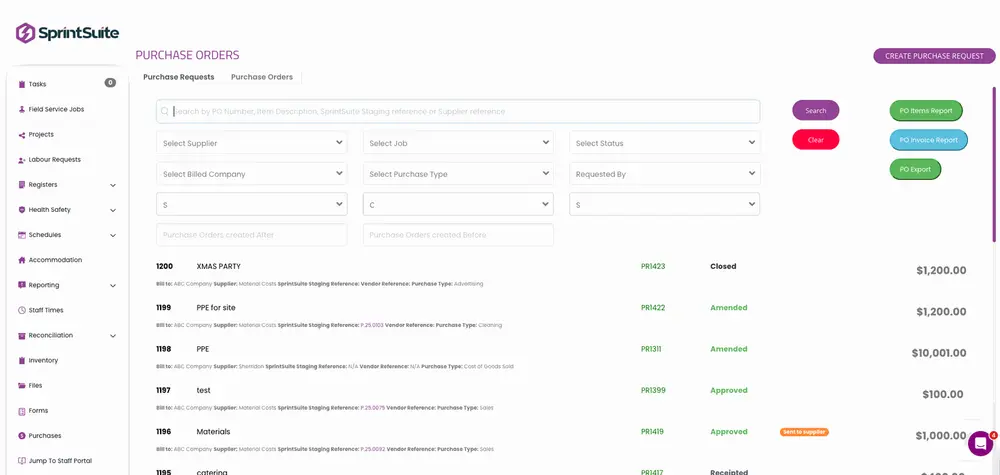Open Staff Times in sidebar
Viewport: 1000px width, 475px height.
[x=46, y=310]
